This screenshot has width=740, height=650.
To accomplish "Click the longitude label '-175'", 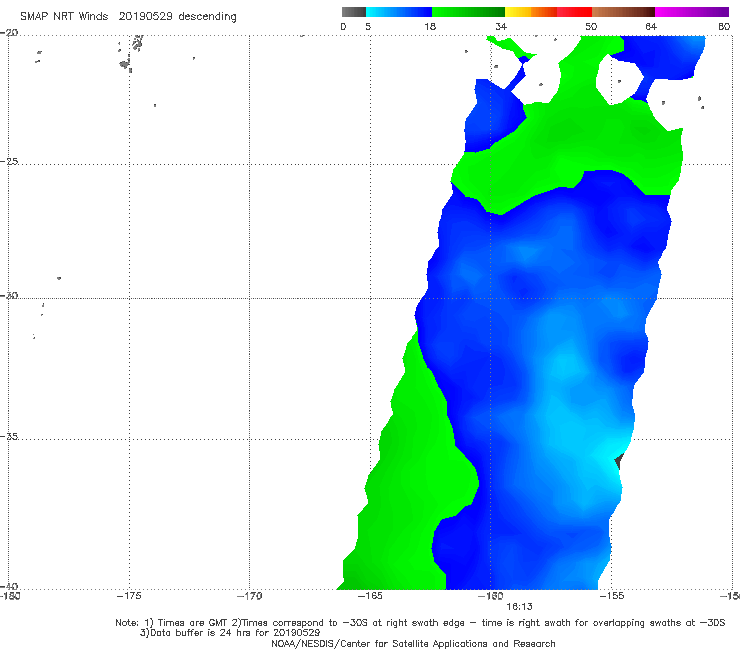I will click(x=129, y=596).
